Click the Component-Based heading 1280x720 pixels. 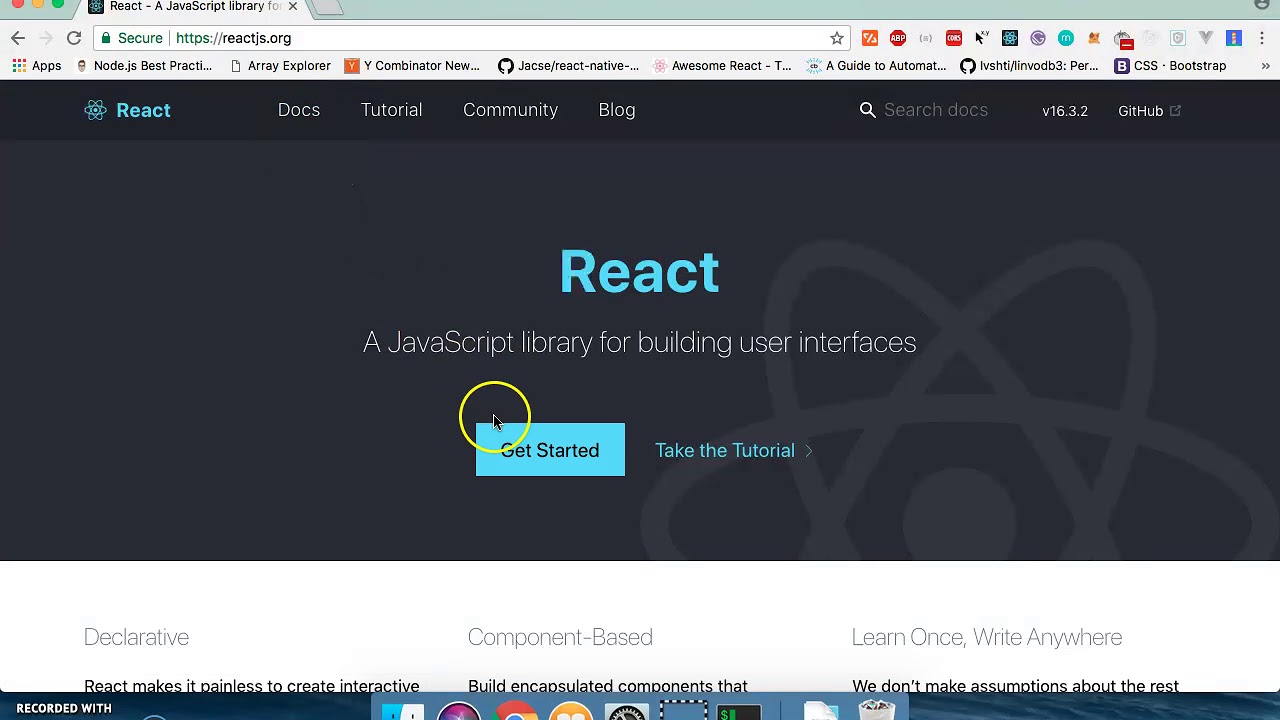[x=560, y=637]
